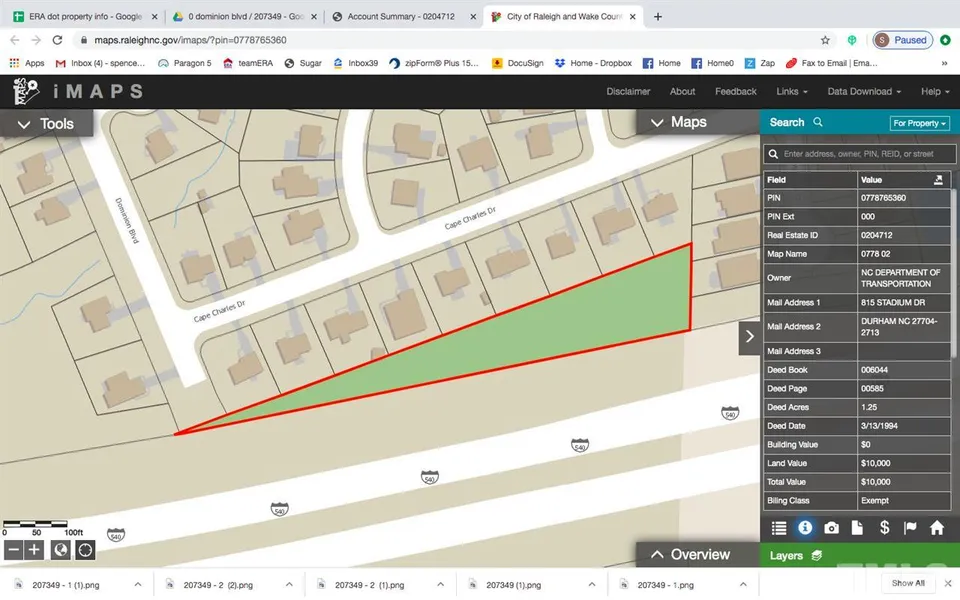
Task: Click the Disclaimer link
Action: 628,91
